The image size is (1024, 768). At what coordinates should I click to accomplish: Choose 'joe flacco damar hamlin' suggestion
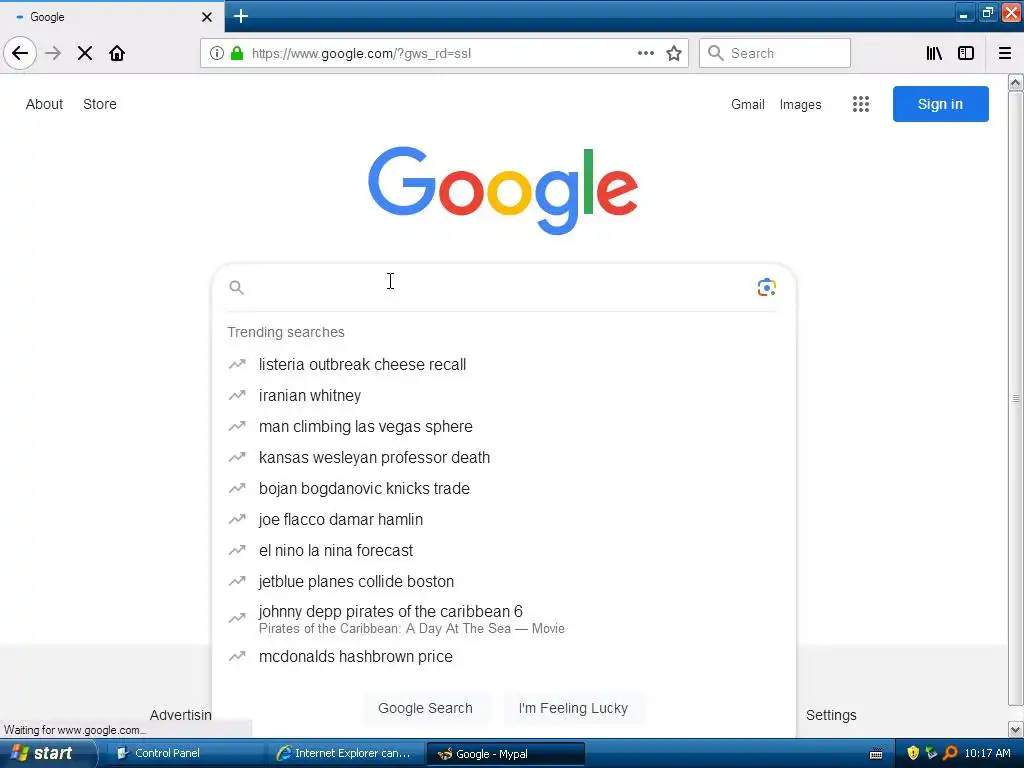(x=504, y=519)
